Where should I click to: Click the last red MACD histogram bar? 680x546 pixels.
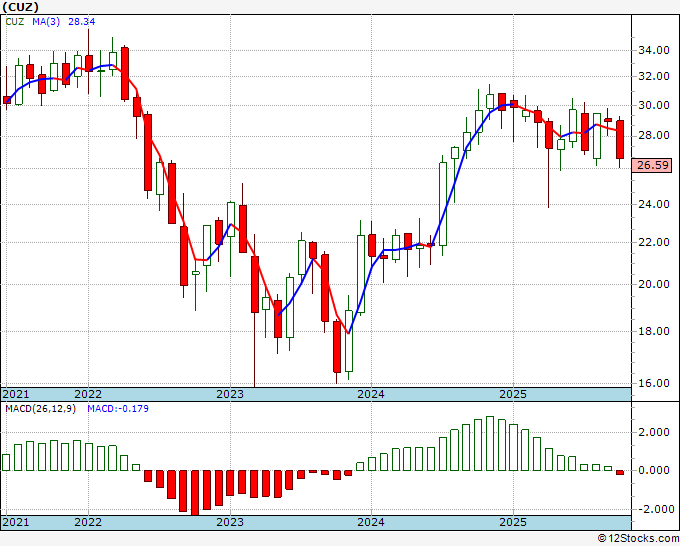(620, 472)
